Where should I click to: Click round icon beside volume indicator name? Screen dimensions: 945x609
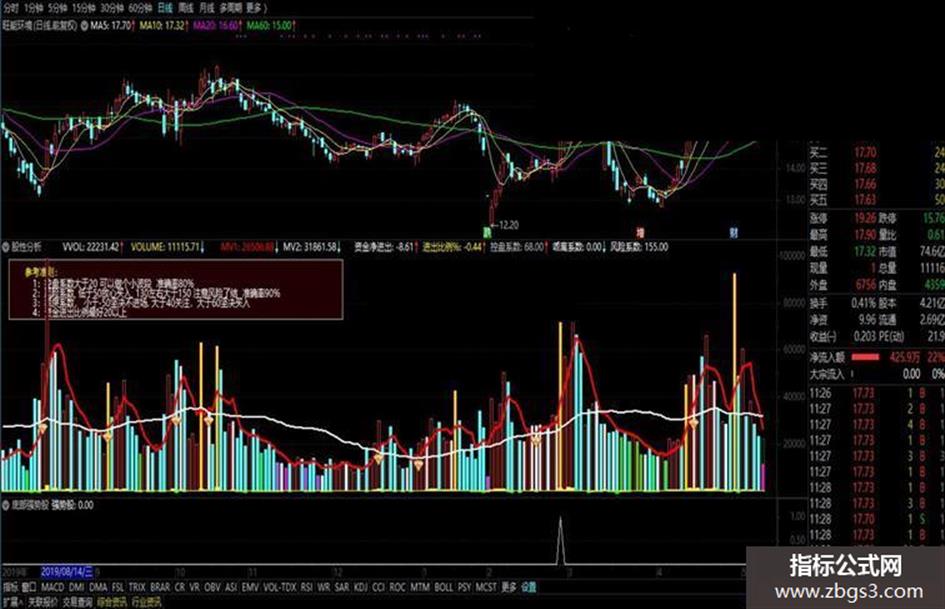click(6, 247)
